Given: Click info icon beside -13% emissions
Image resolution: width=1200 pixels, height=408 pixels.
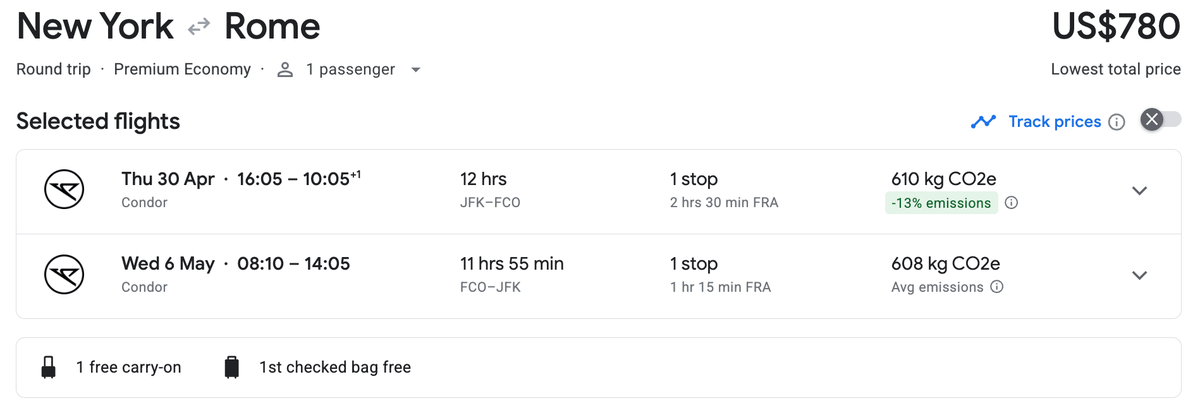Looking at the screenshot, I should (1011, 203).
